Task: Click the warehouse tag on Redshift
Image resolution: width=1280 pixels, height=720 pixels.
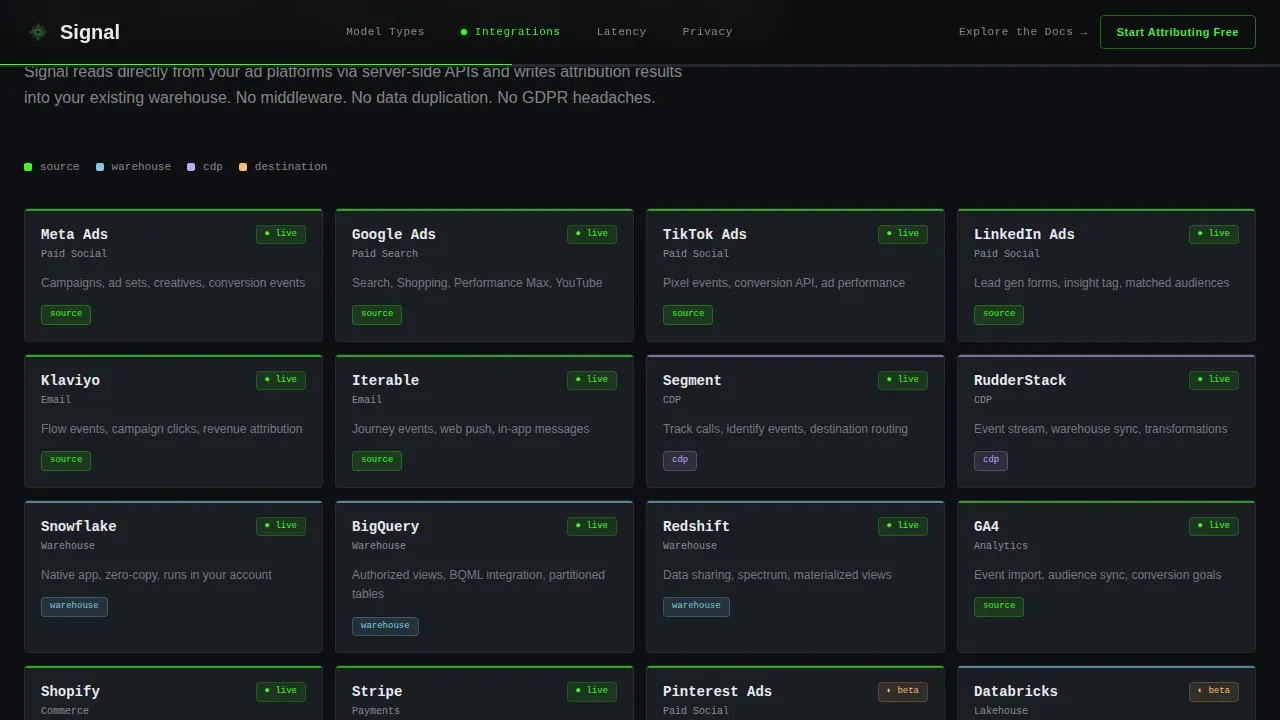Action: (x=696, y=606)
